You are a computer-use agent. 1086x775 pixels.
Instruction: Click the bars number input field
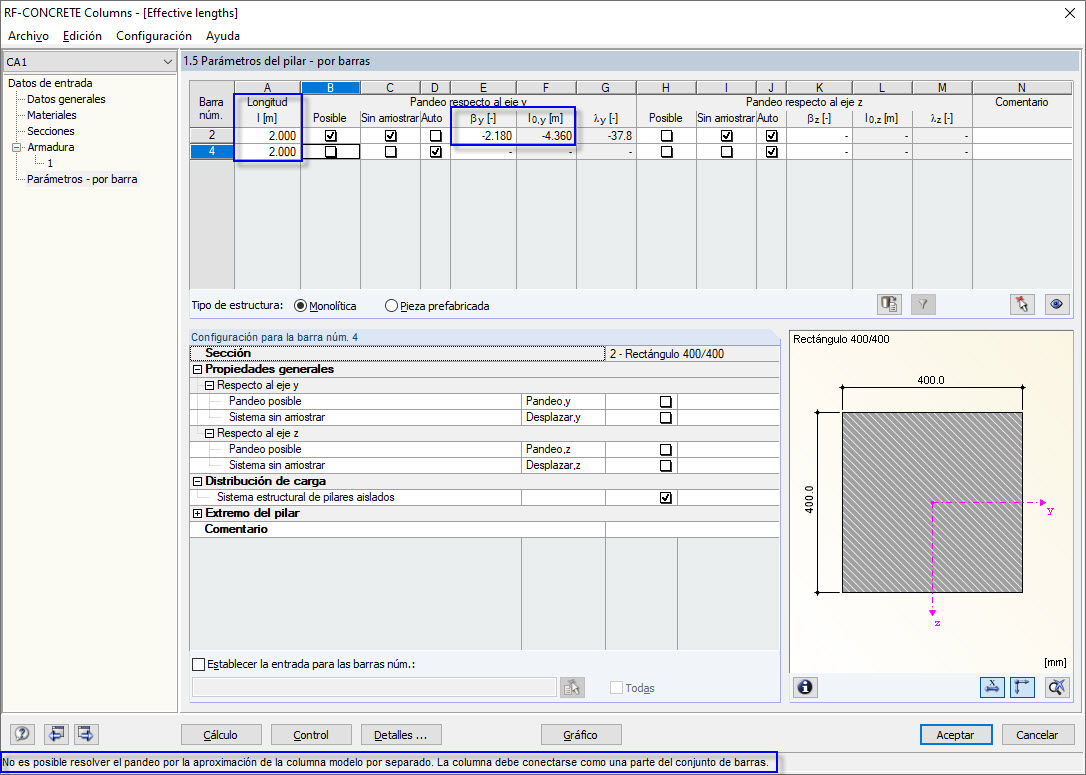click(374, 687)
